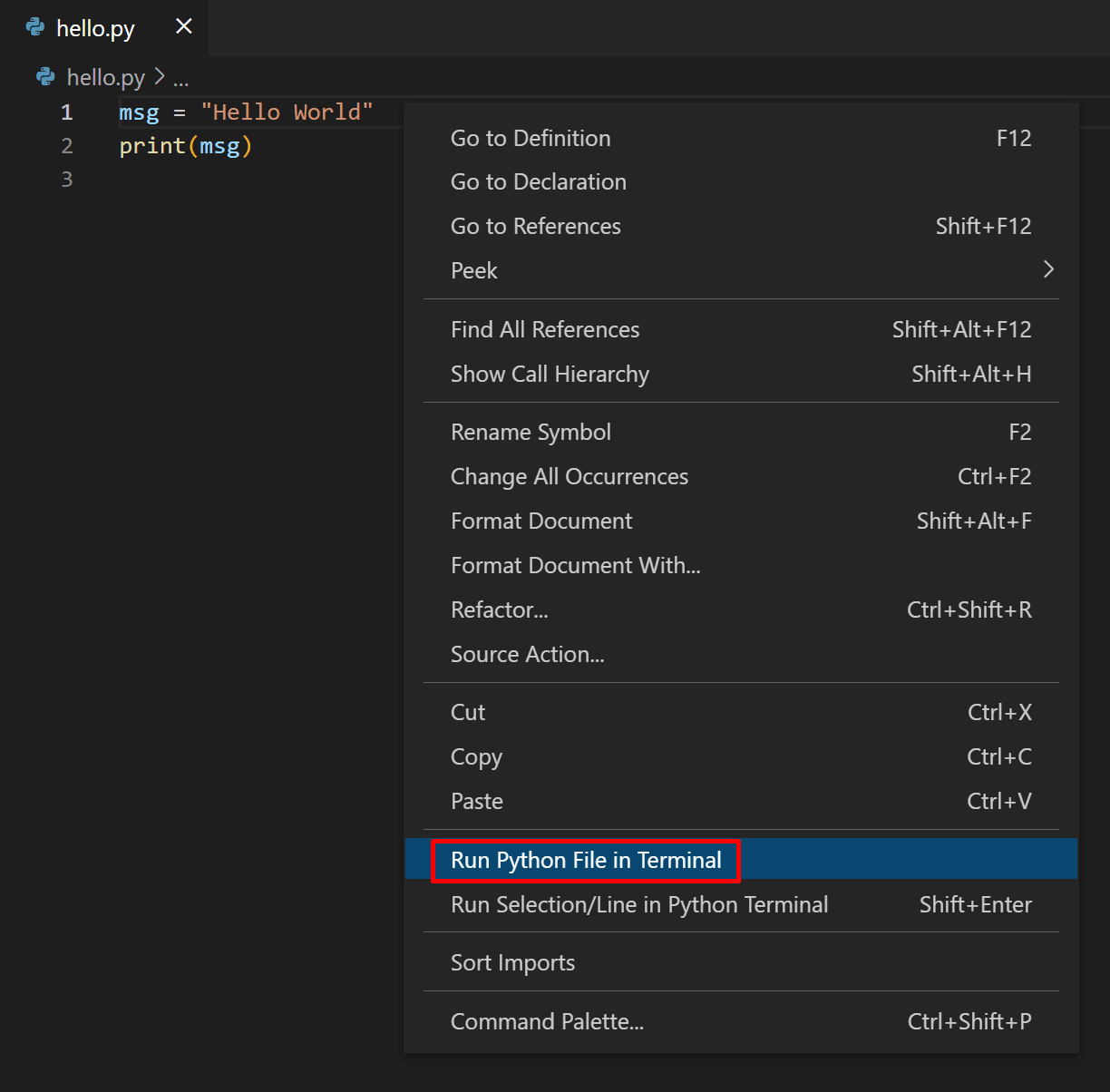
Task: Click the ellipsis in the breadcrumb path
Action: [181, 78]
